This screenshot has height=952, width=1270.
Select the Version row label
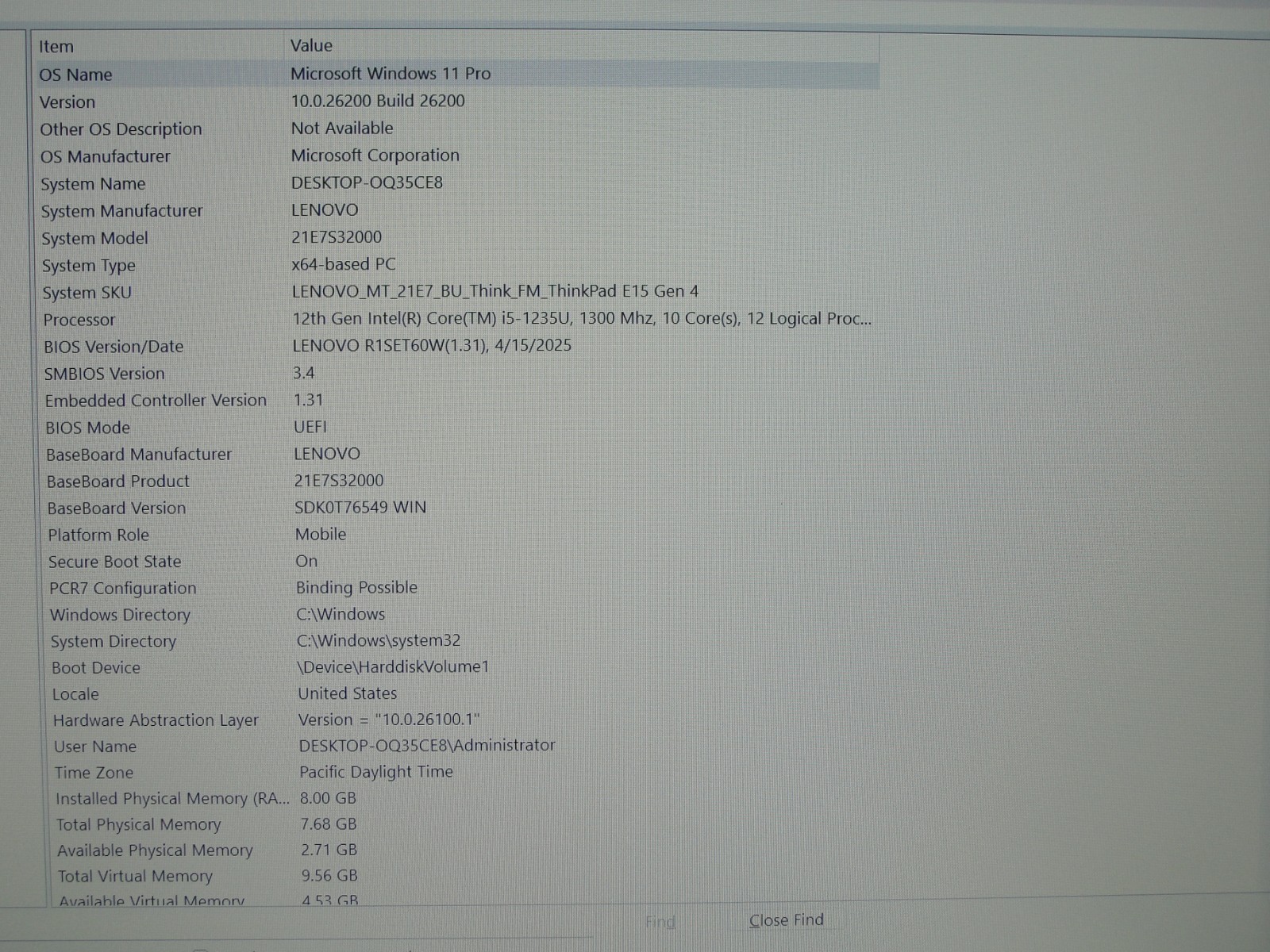coord(67,102)
